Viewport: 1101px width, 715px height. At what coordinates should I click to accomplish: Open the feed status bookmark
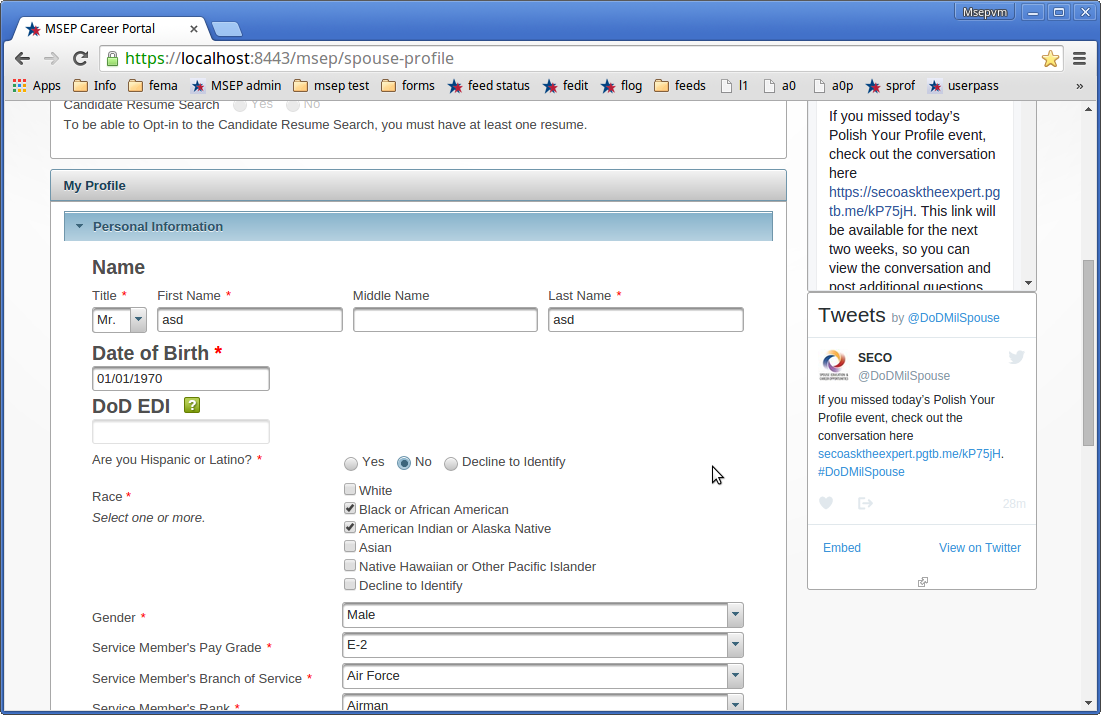tap(489, 86)
